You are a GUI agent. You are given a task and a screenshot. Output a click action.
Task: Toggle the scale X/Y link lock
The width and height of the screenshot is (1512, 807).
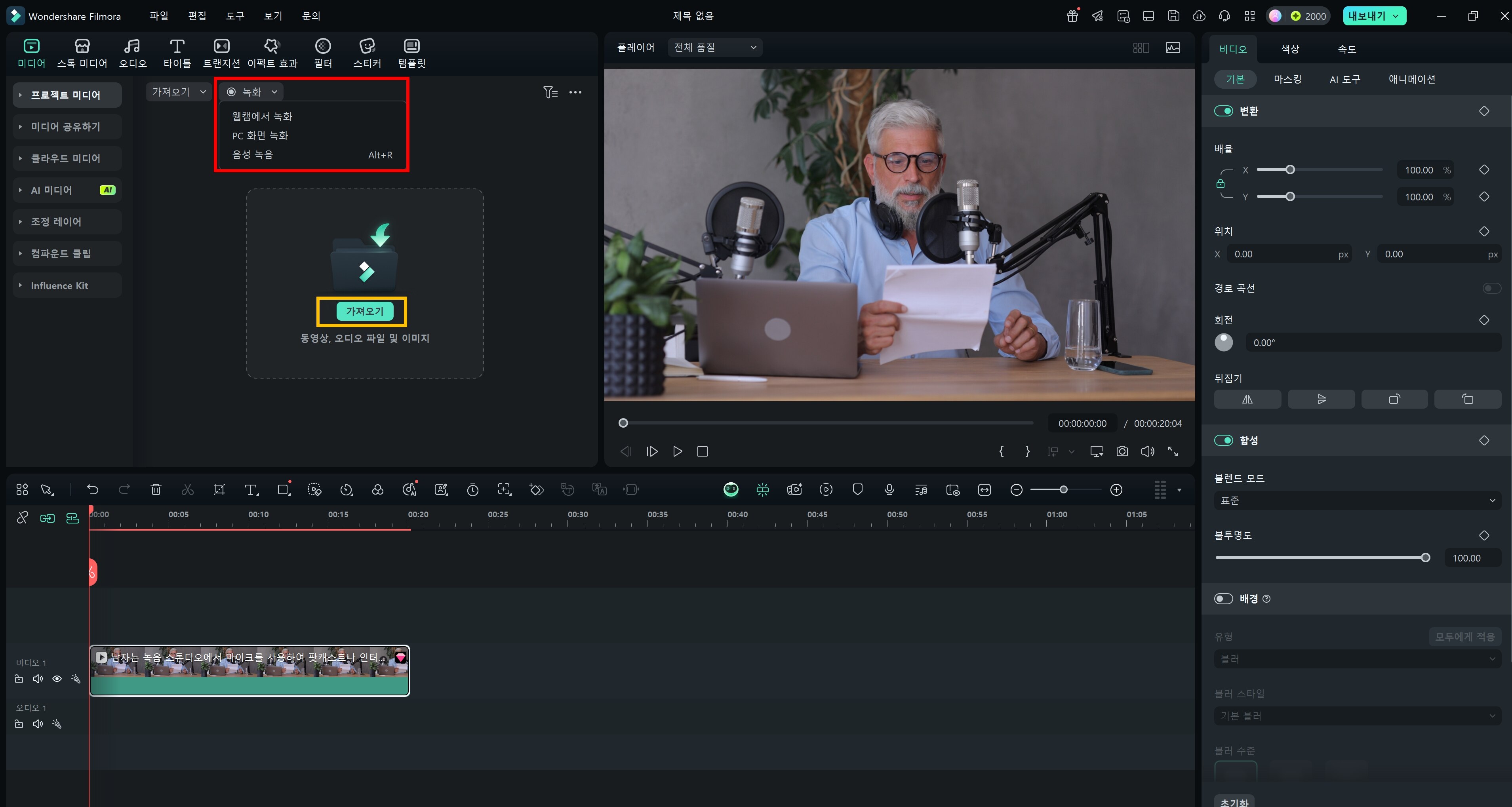(1220, 184)
